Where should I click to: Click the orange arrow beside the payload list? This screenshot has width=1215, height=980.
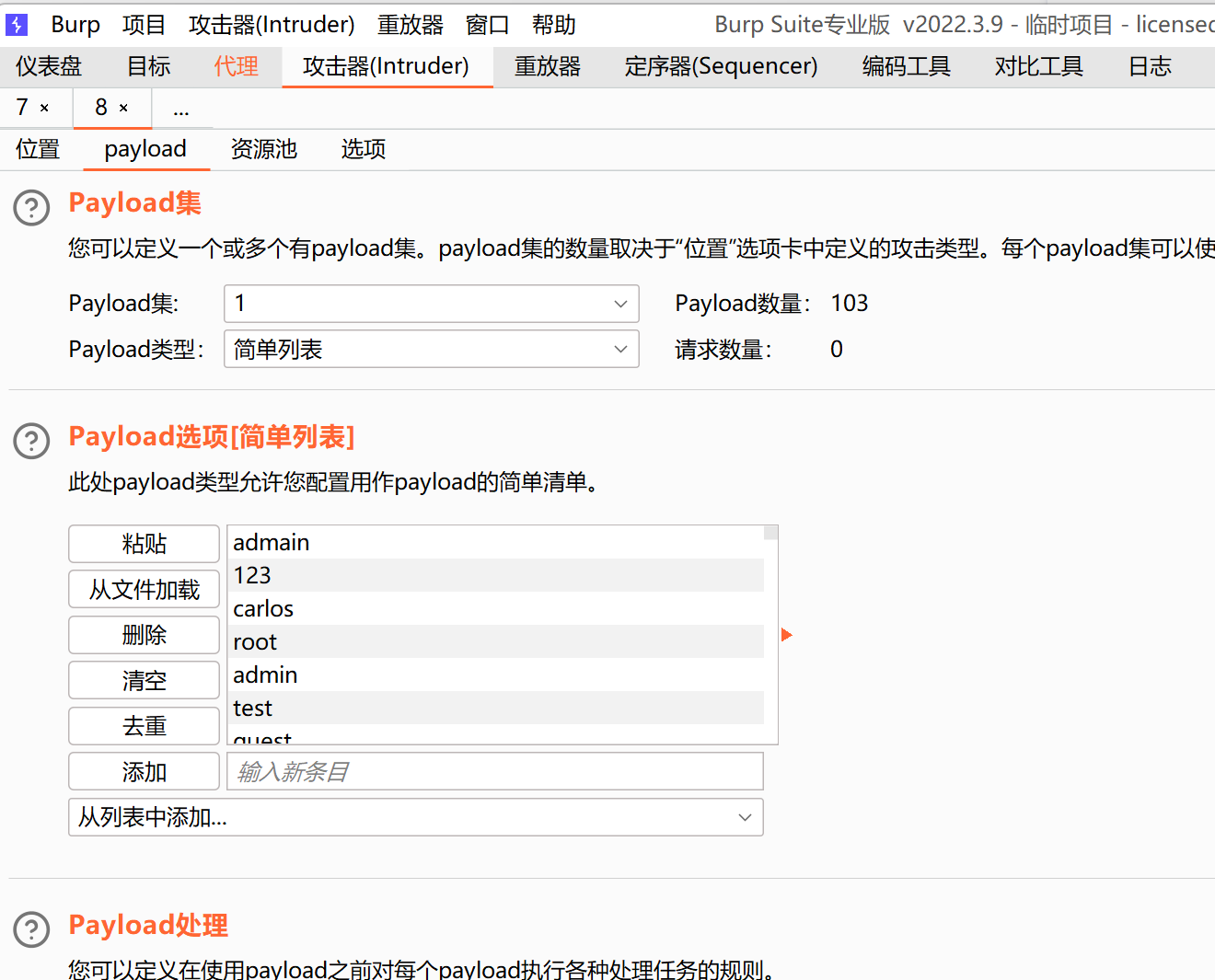(x=786, y=635)
